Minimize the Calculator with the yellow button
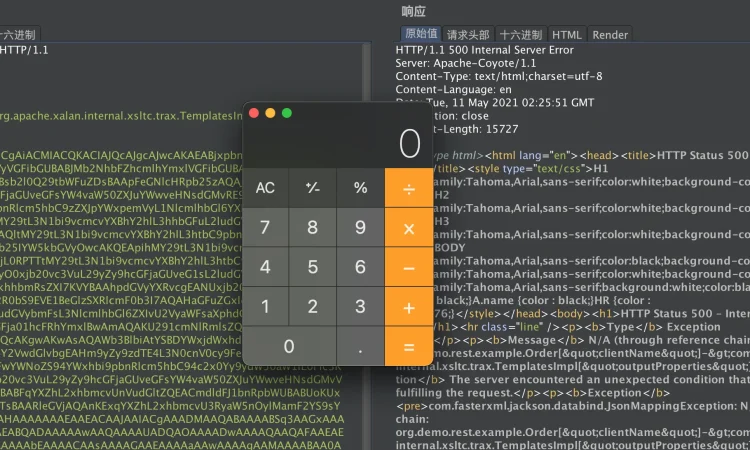This screenshot has height=450, width=750. [x=270, y=113]
